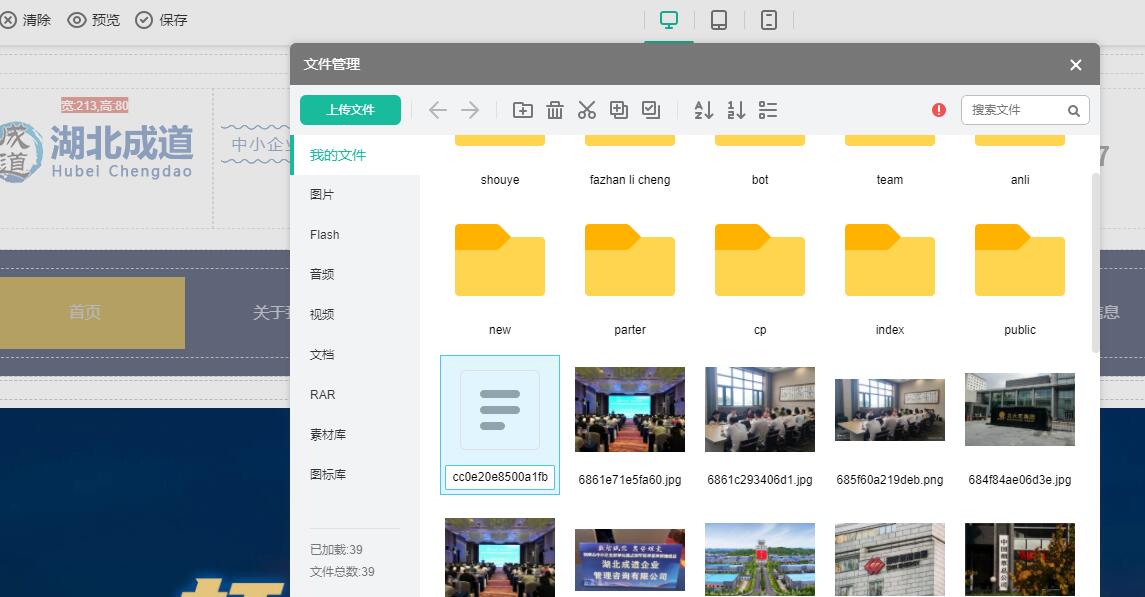Select 我的文件 in the sidebar
The image size is (1145, 597).
click(356, 155)
